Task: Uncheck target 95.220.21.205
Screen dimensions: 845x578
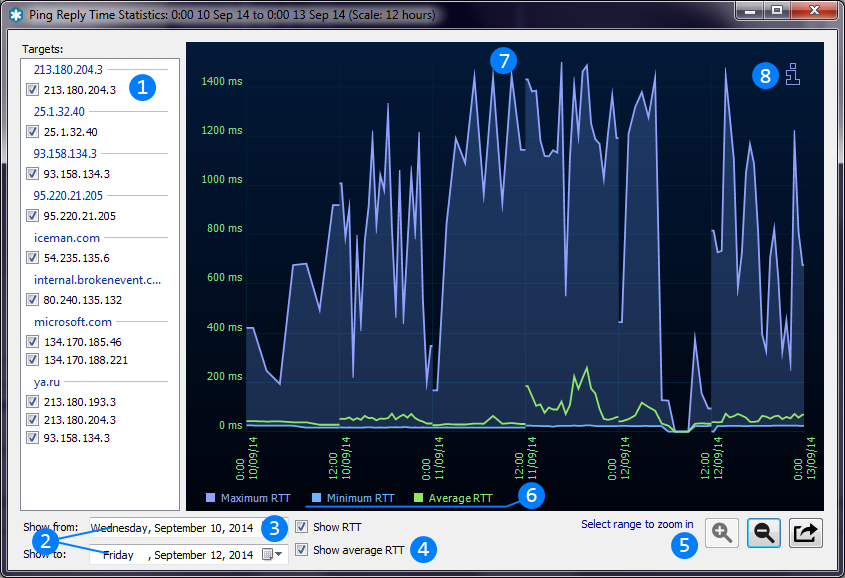Action: click(33, 216)
